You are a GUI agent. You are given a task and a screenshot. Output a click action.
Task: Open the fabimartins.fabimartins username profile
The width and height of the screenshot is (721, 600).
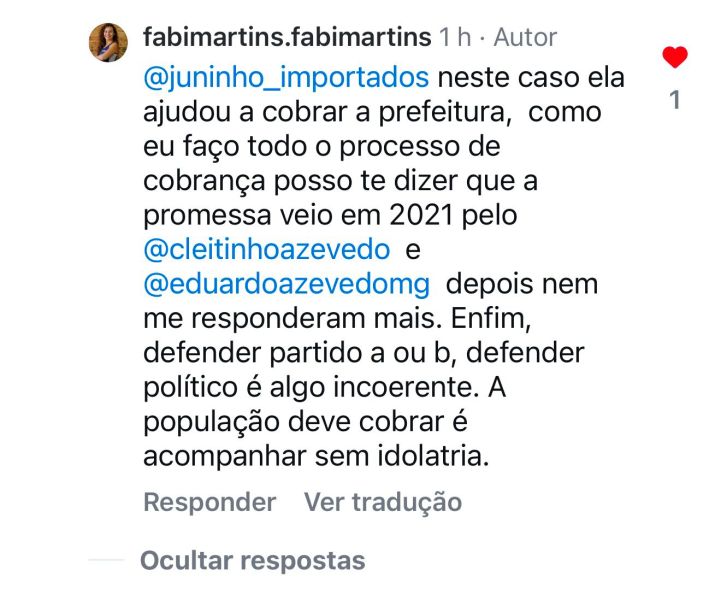point(287,37)
